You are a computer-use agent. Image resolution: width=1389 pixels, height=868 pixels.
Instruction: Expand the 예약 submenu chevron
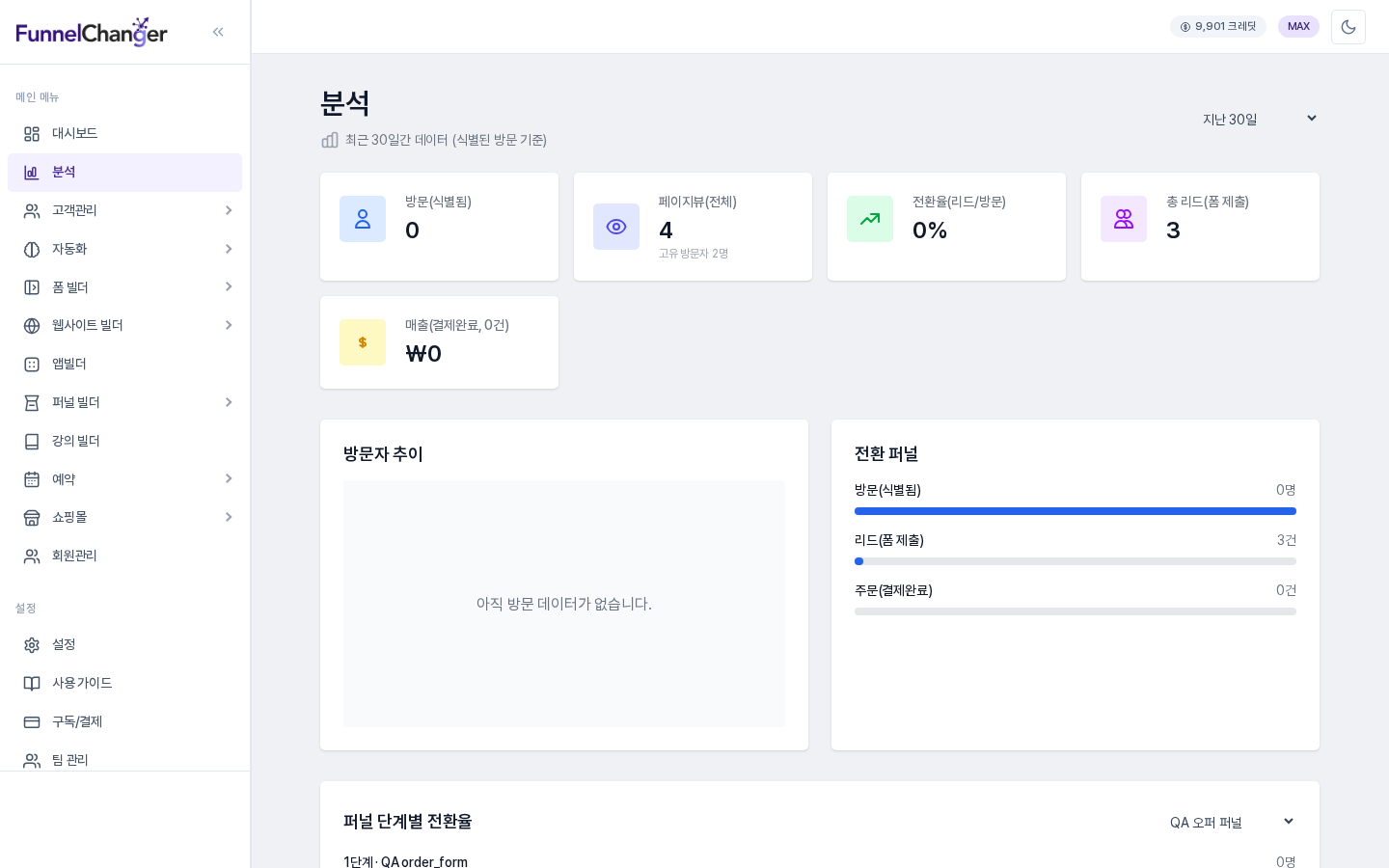(x=229, y=478)
